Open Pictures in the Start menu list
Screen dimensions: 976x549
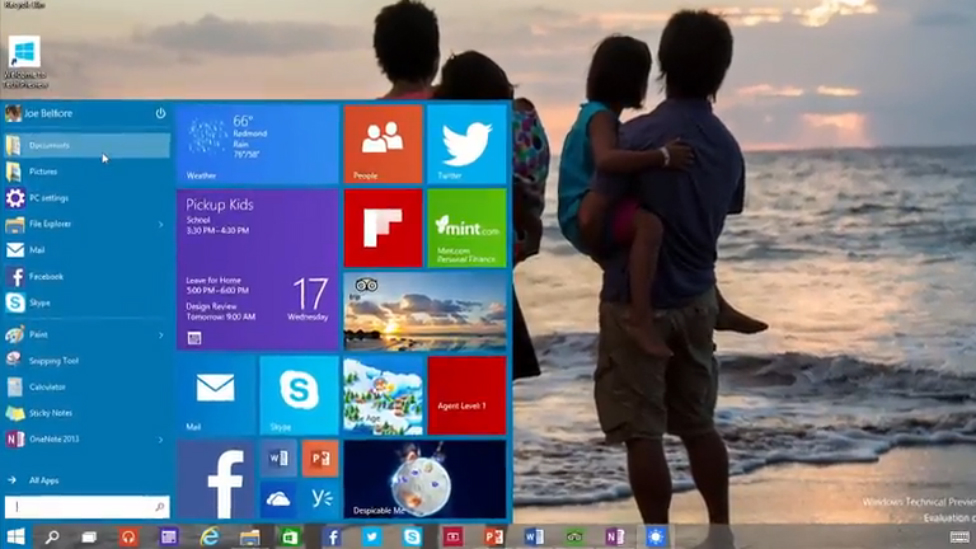coord(87,171)
